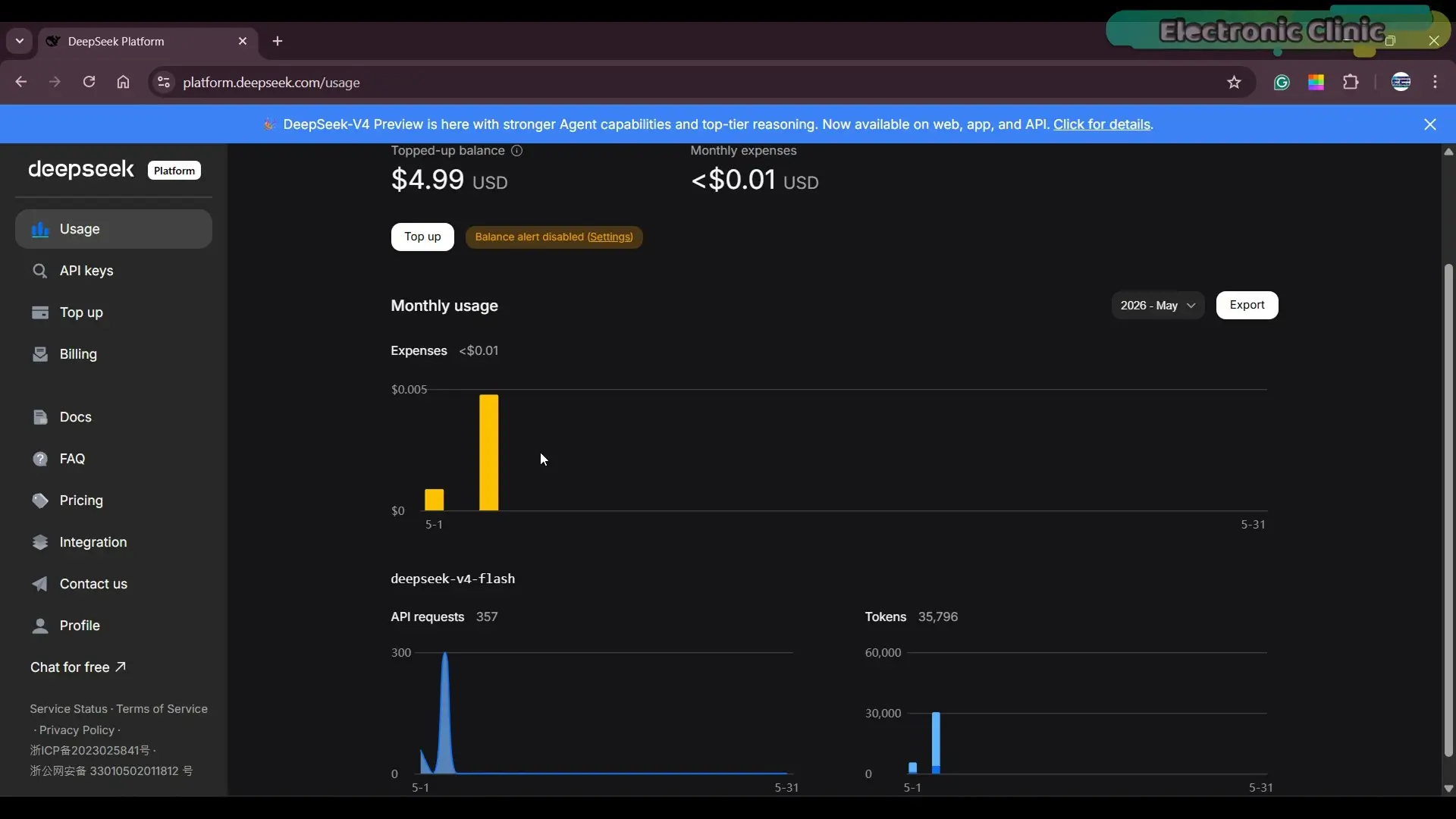Go back using browser back arrow

(x=20, y=82)
